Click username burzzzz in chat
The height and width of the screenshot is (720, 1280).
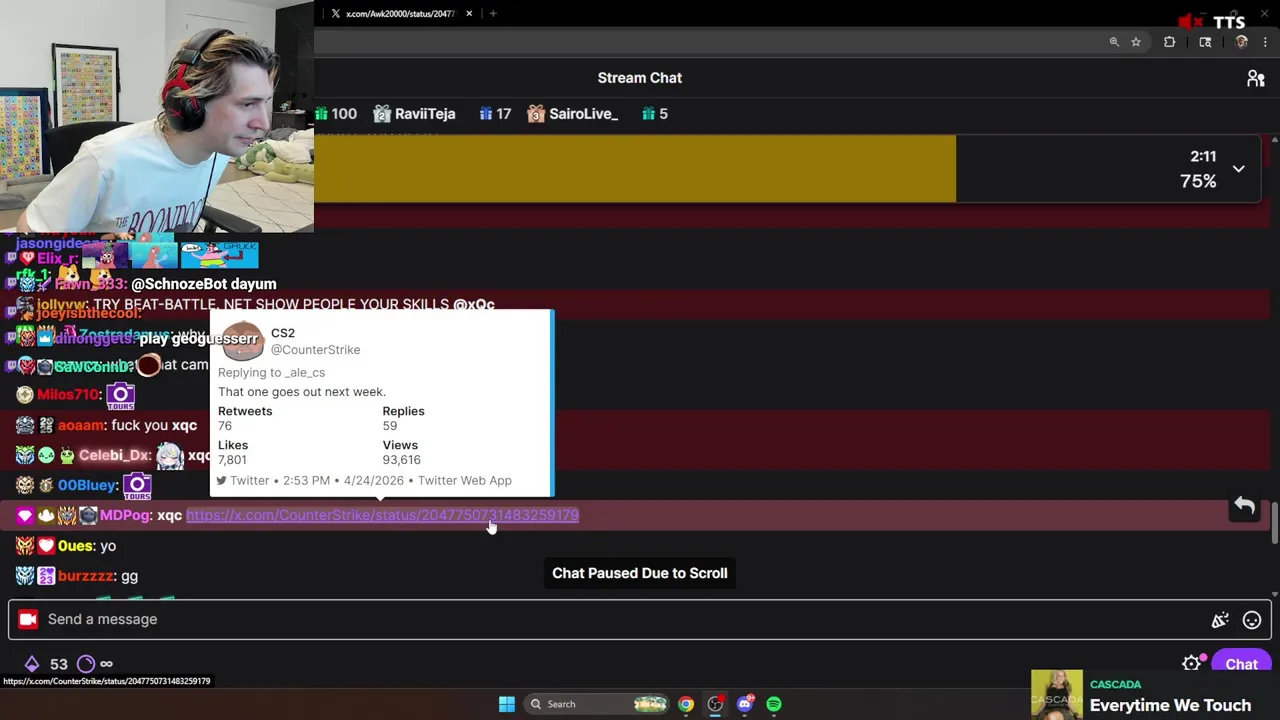click(x=86, y=576)
